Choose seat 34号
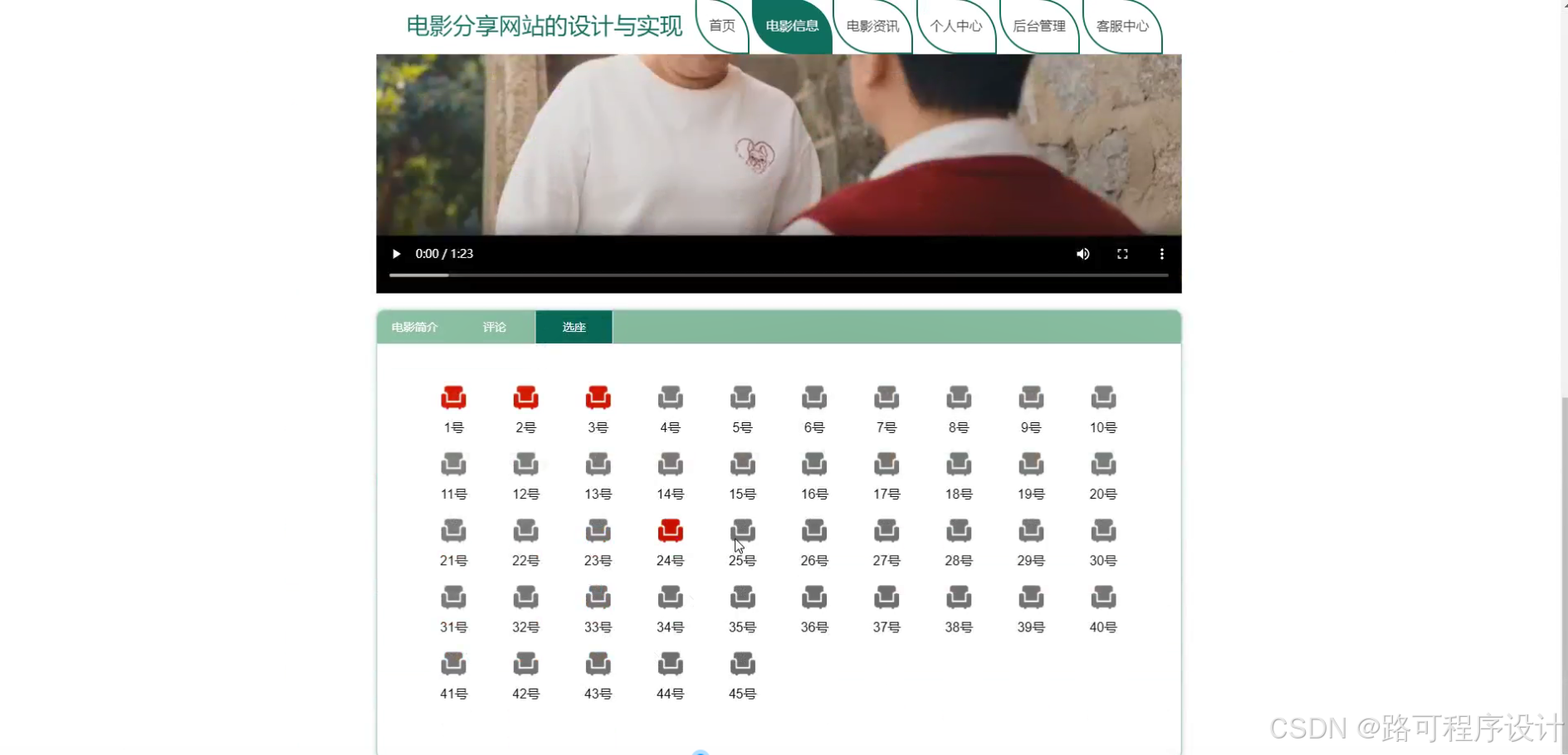The width and height of the screenshot is (1568, 755). (670, 597)
